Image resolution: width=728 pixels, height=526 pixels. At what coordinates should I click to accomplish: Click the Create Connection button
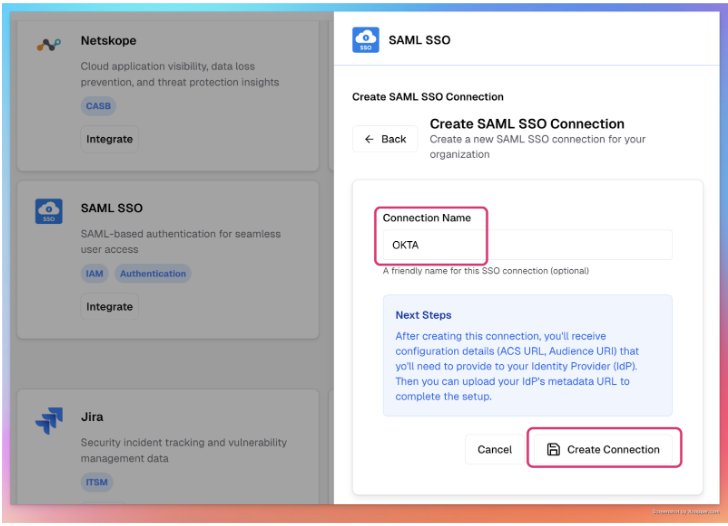pos(603,449)
